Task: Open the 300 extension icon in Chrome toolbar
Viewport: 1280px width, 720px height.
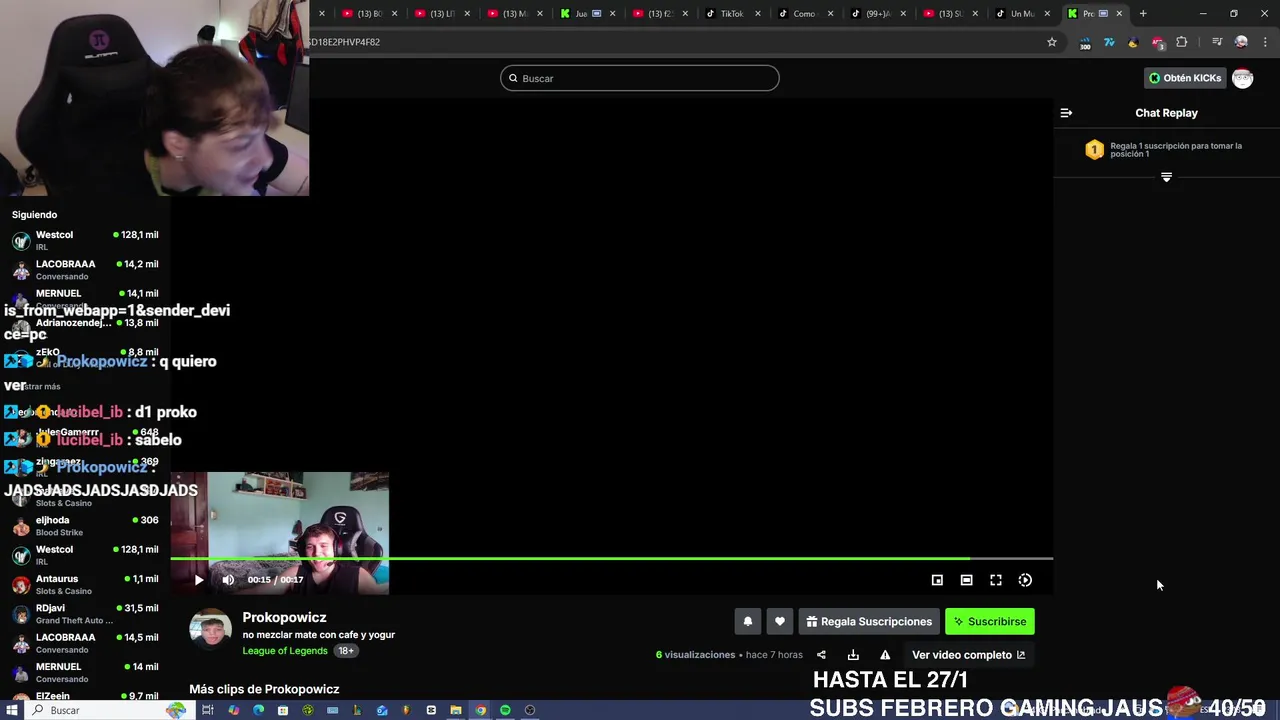Action: [1085, 42]
